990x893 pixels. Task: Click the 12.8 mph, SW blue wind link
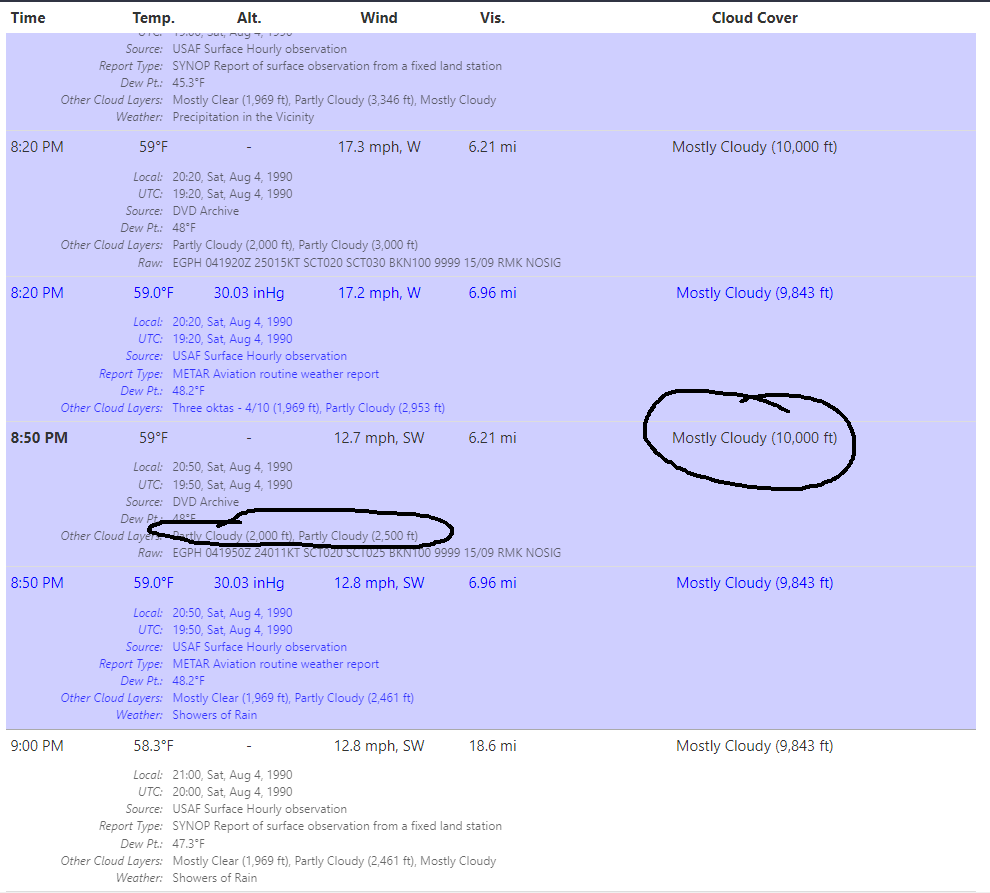(379, 583)
